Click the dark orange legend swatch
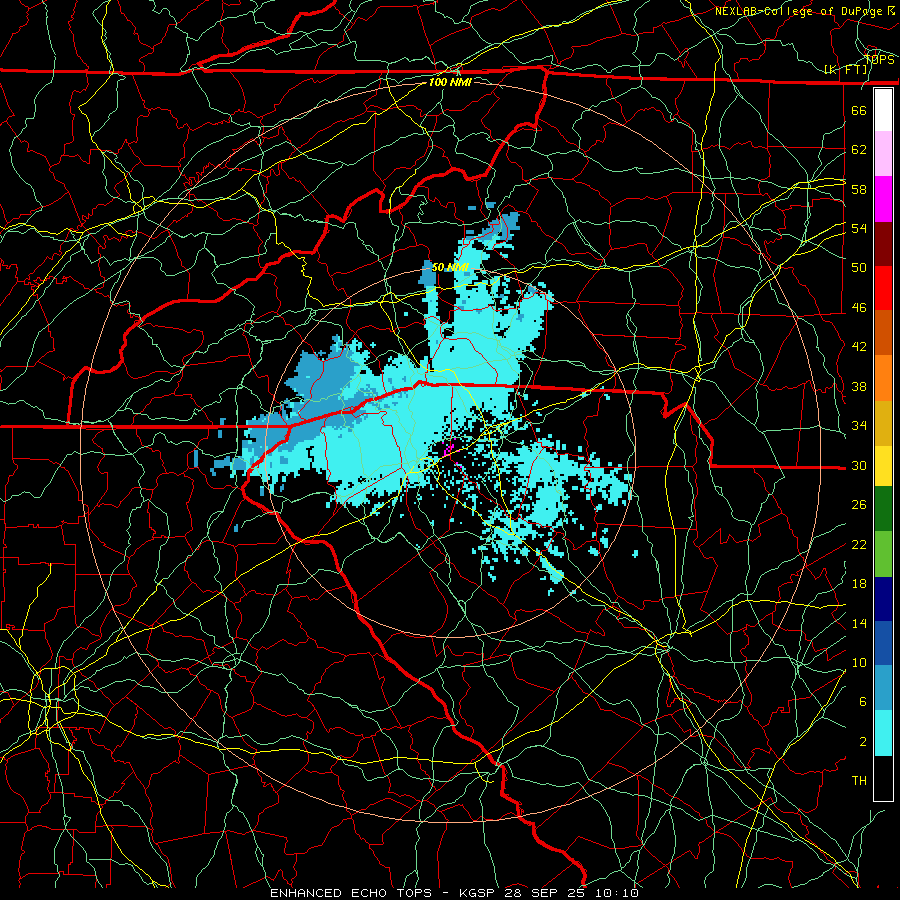Viewport: 900px width, 900px height. tap(883, 333)
